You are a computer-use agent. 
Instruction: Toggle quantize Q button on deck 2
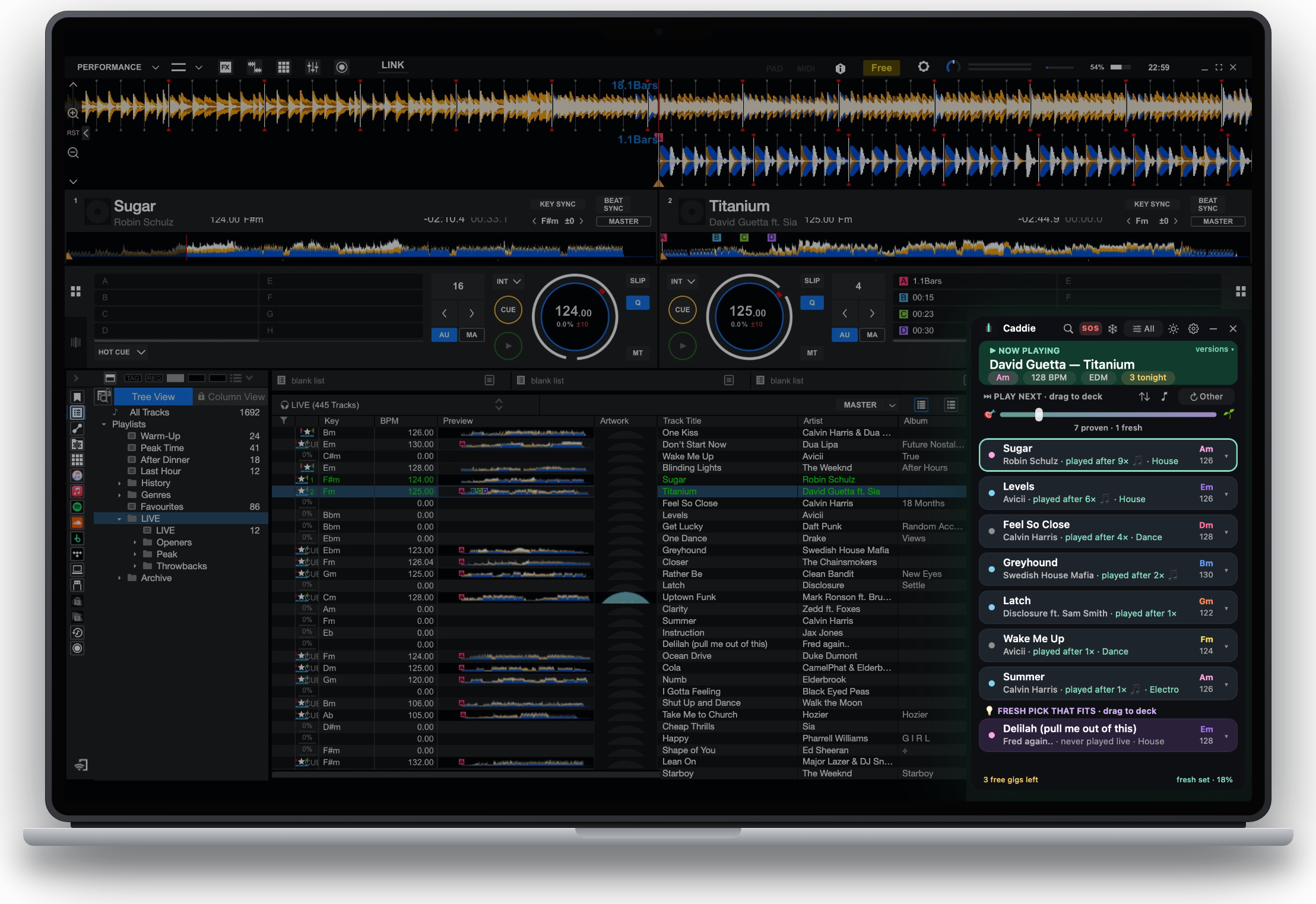[x=812, y=303]
